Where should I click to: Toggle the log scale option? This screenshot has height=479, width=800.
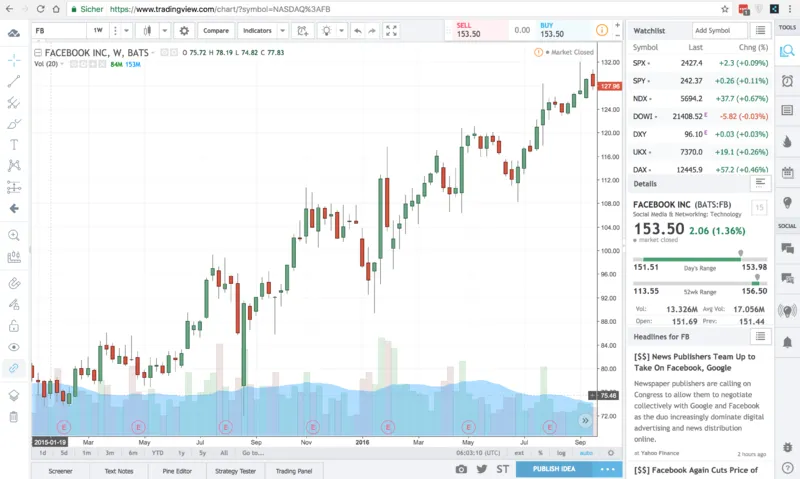click(561, 453)
